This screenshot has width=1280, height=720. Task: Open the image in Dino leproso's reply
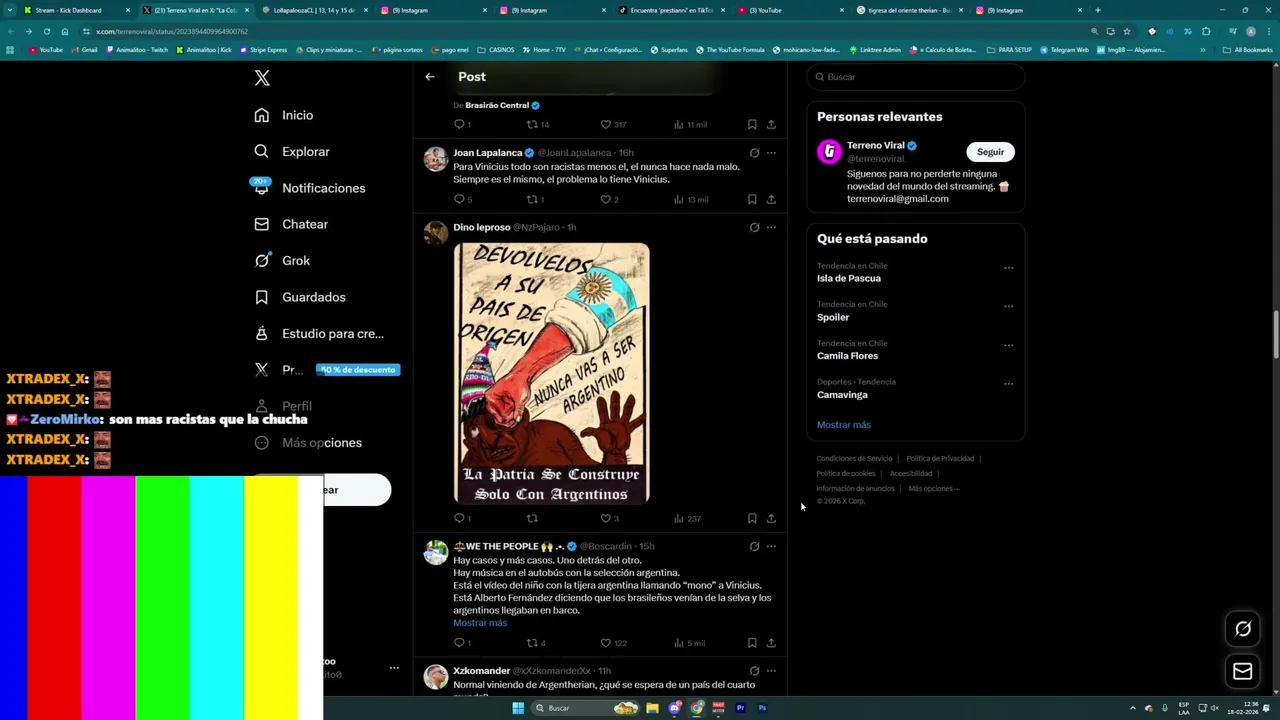point(551,373)
